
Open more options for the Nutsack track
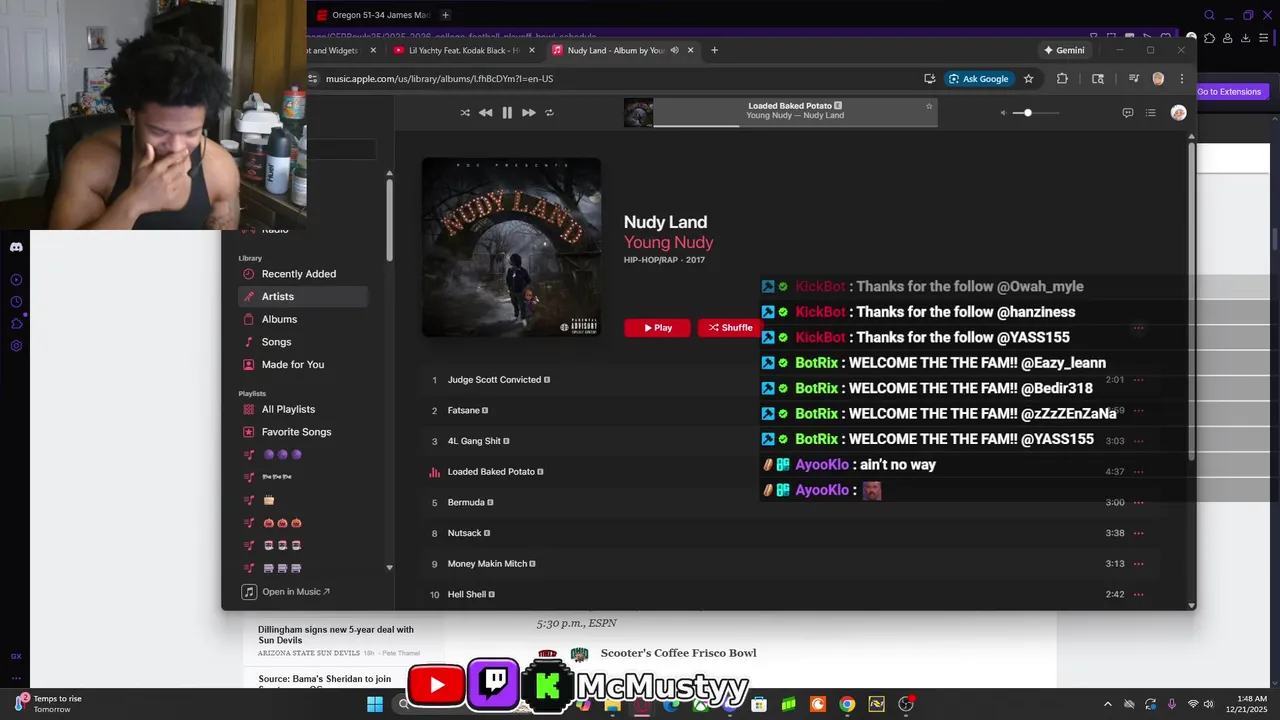pyautogui.click(x=1138, y=533)
